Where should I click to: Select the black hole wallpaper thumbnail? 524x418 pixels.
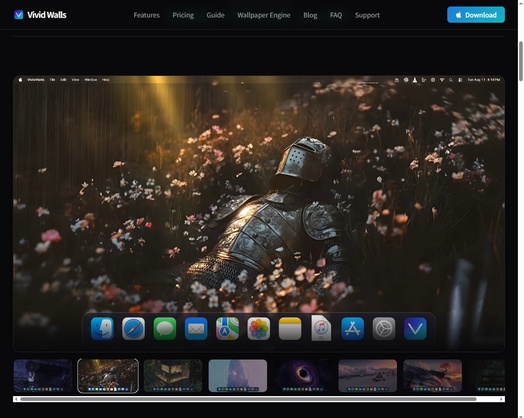tap(303, 376)
